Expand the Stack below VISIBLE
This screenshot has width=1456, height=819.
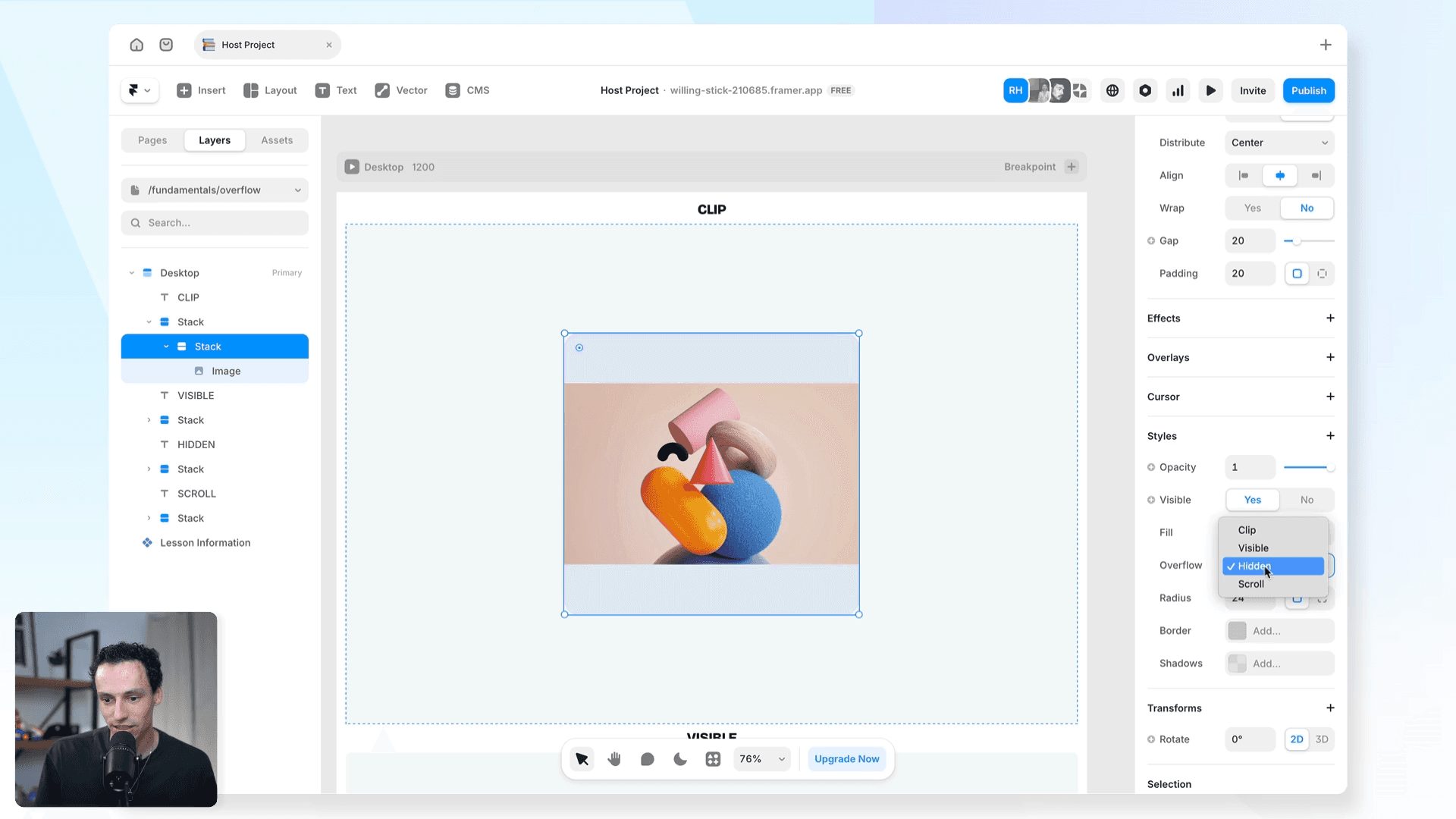[x=149, y=420]
